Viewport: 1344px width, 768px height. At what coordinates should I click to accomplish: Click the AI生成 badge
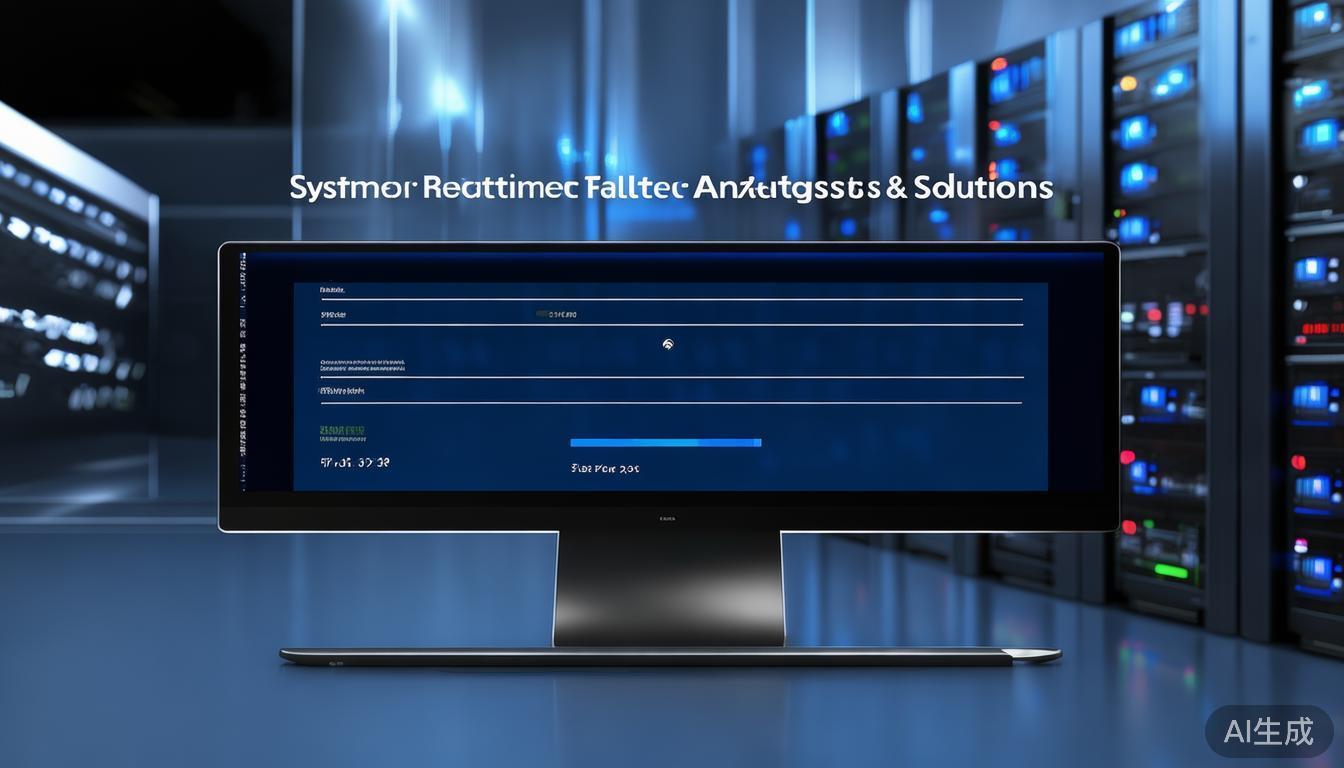[1268, 731]
